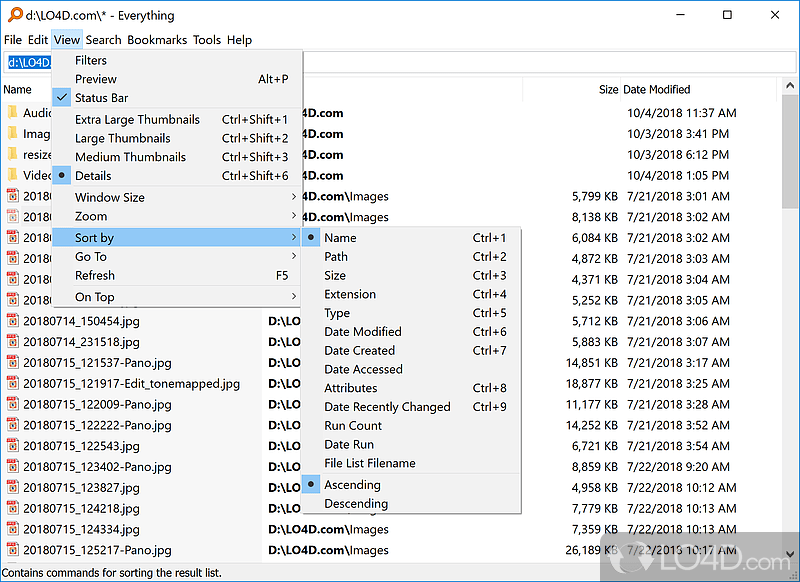Sort results by Size
This screenshot has width=800, height=582.
411,275
